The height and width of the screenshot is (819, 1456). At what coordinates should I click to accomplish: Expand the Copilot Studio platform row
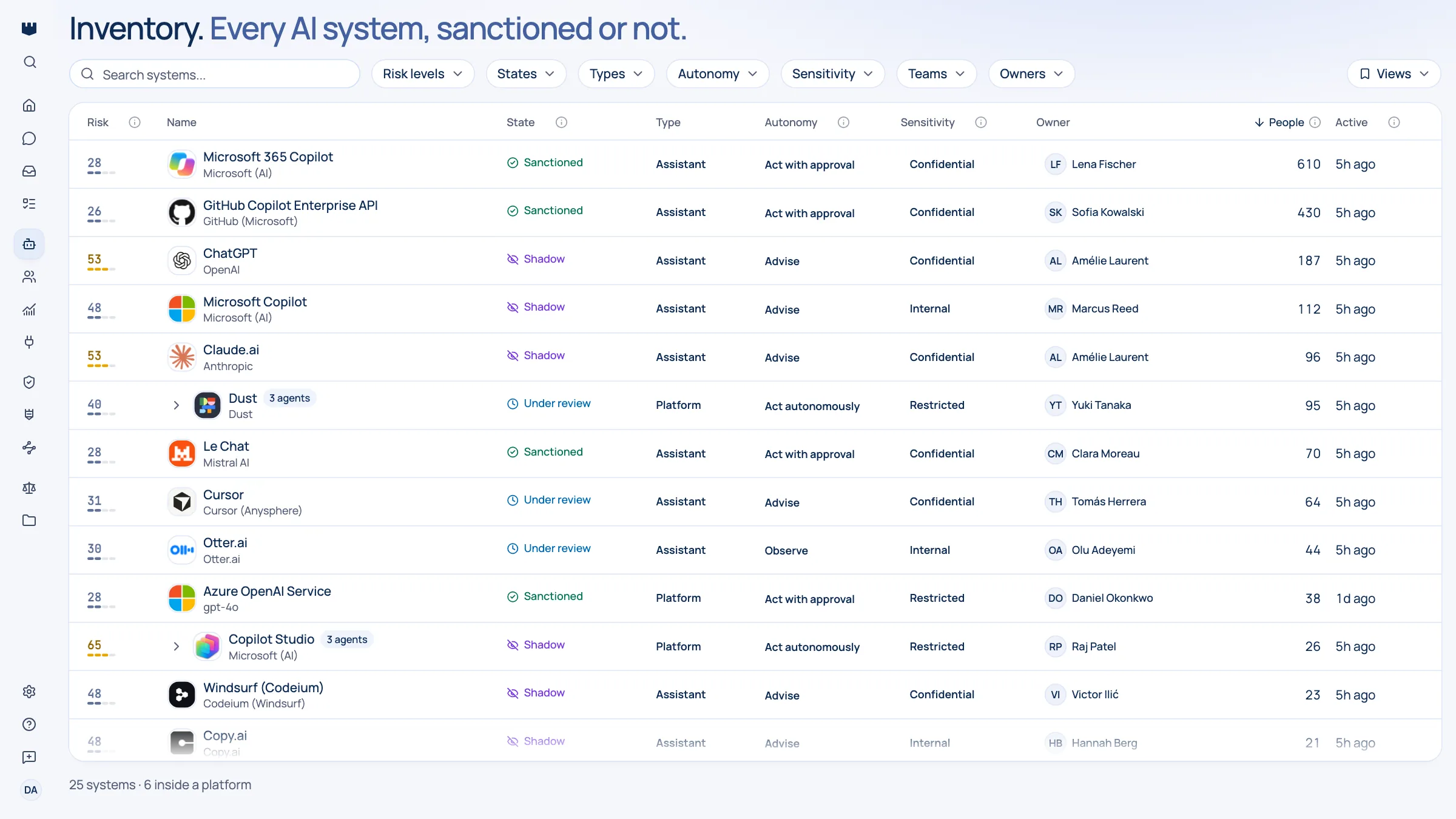176,647
